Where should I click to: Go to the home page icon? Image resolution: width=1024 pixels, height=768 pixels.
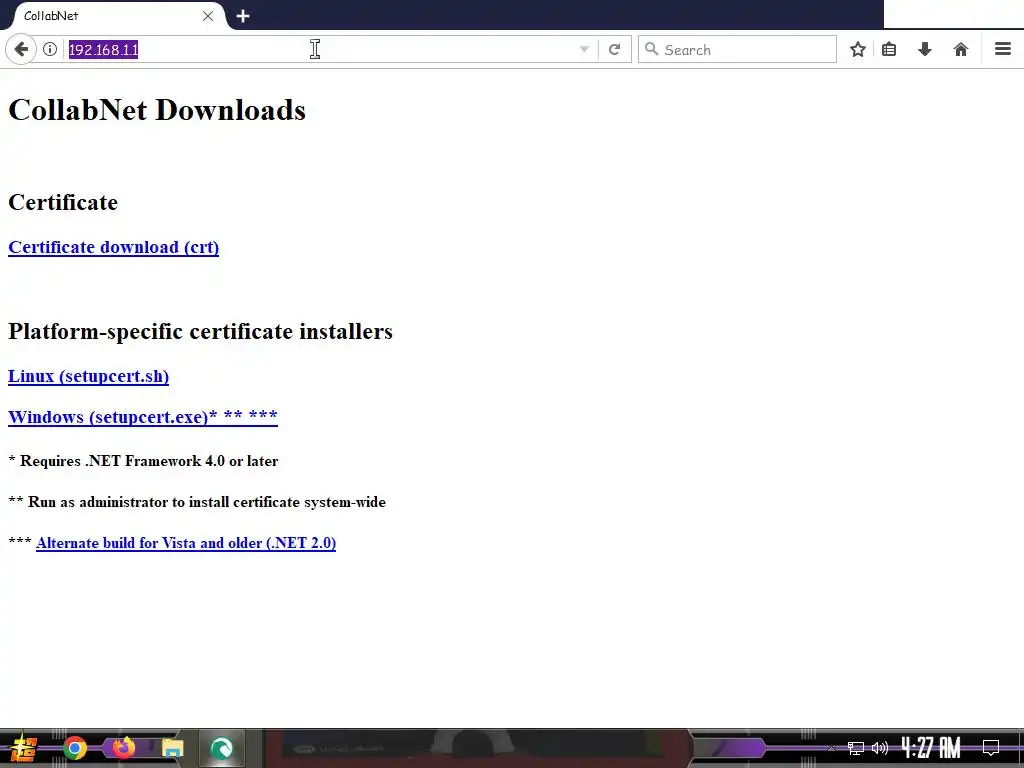click(x=961, y=50)
